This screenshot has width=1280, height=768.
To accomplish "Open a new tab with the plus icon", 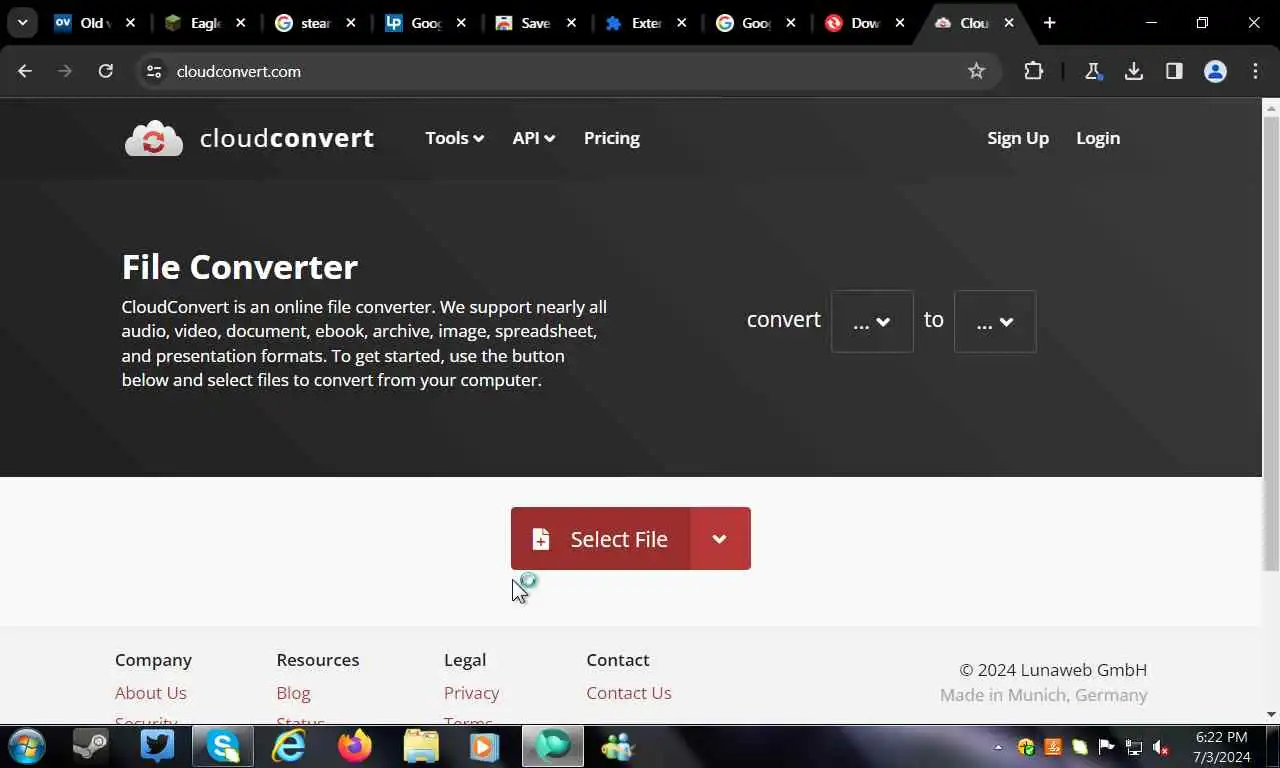I will tap(1049, 23).
